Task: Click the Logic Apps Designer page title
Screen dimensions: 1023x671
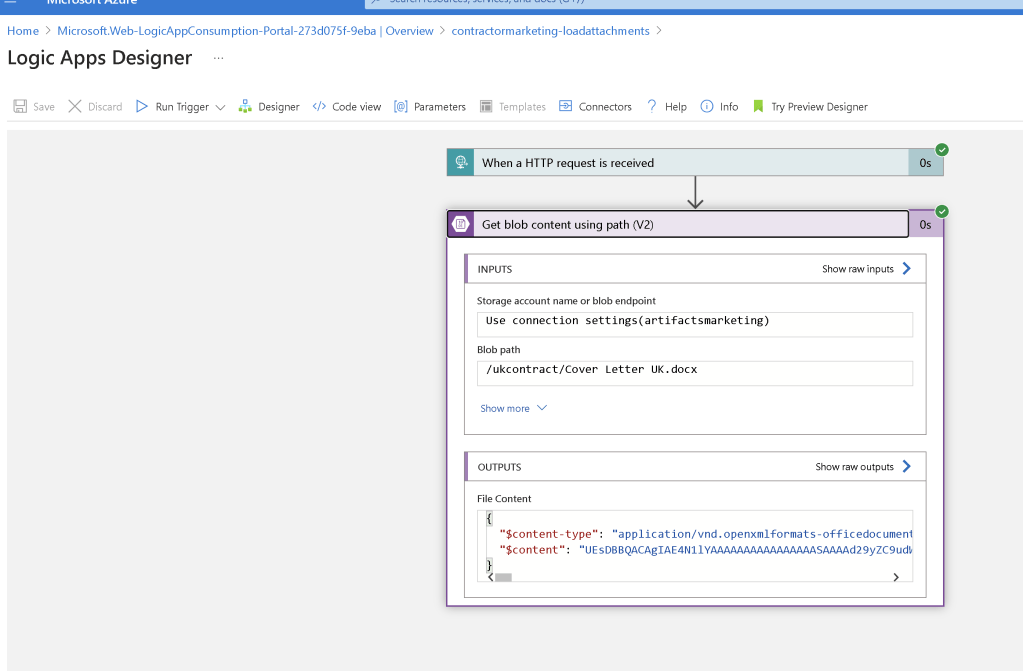Action: 100,58
